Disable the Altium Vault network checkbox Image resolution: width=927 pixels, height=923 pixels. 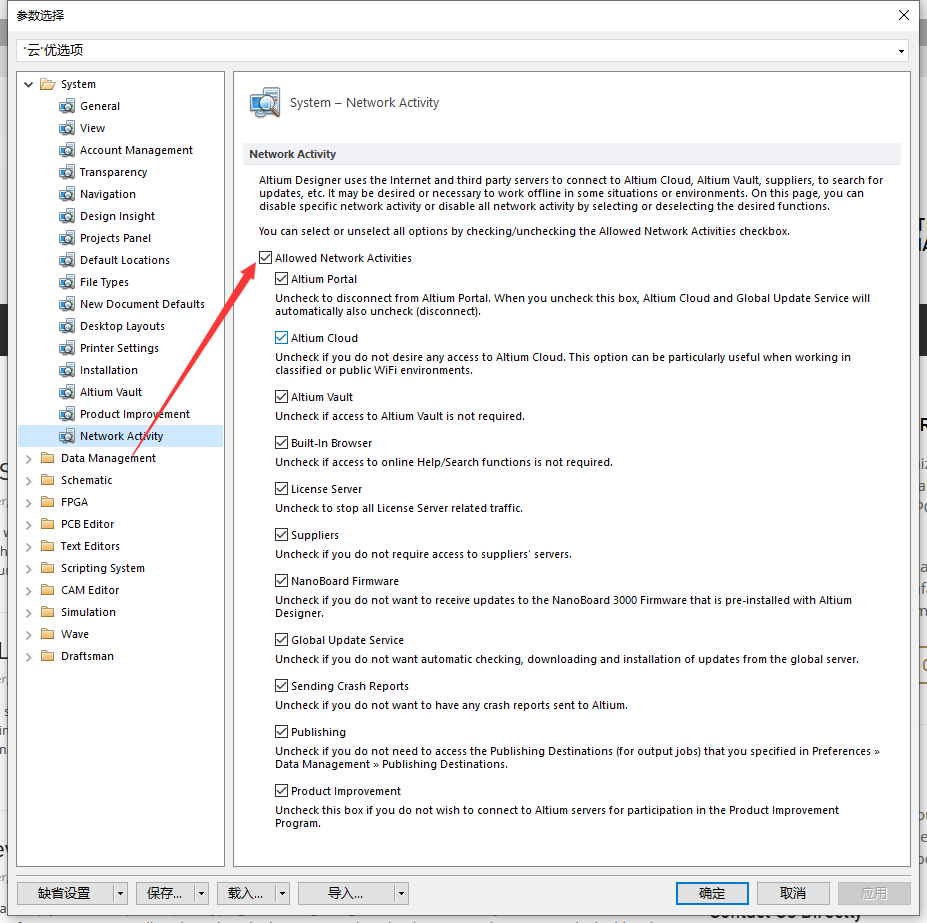(x=281, y=397)
